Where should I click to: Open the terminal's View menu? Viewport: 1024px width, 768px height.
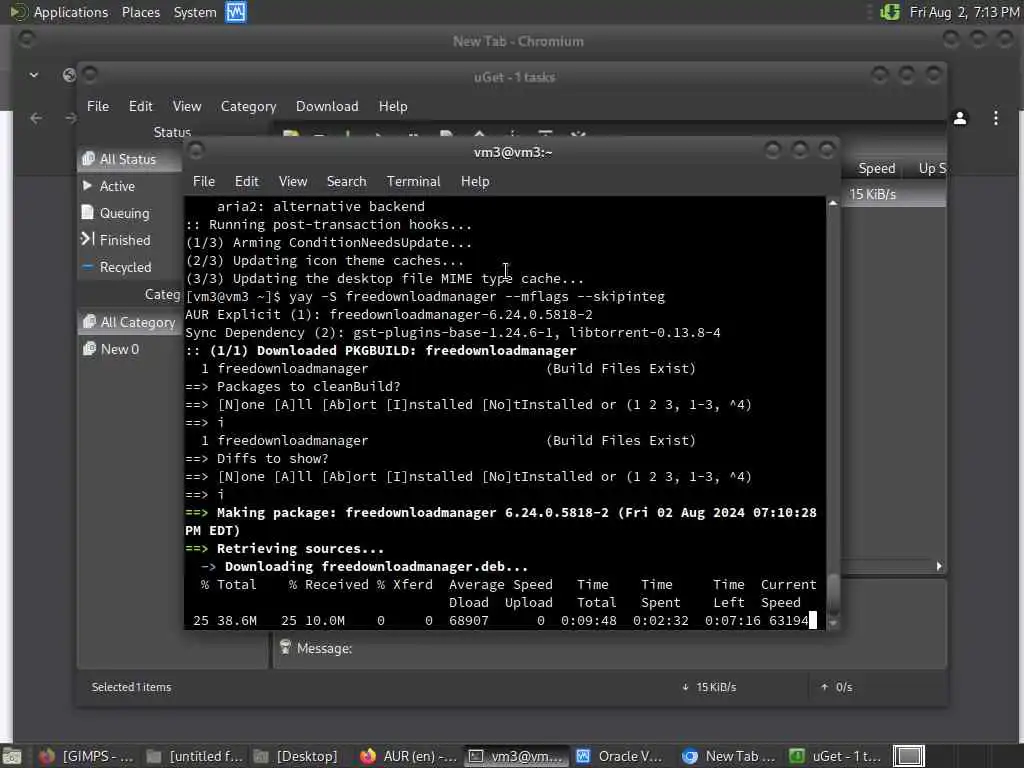pyautogui.click(x=293, y=182)
